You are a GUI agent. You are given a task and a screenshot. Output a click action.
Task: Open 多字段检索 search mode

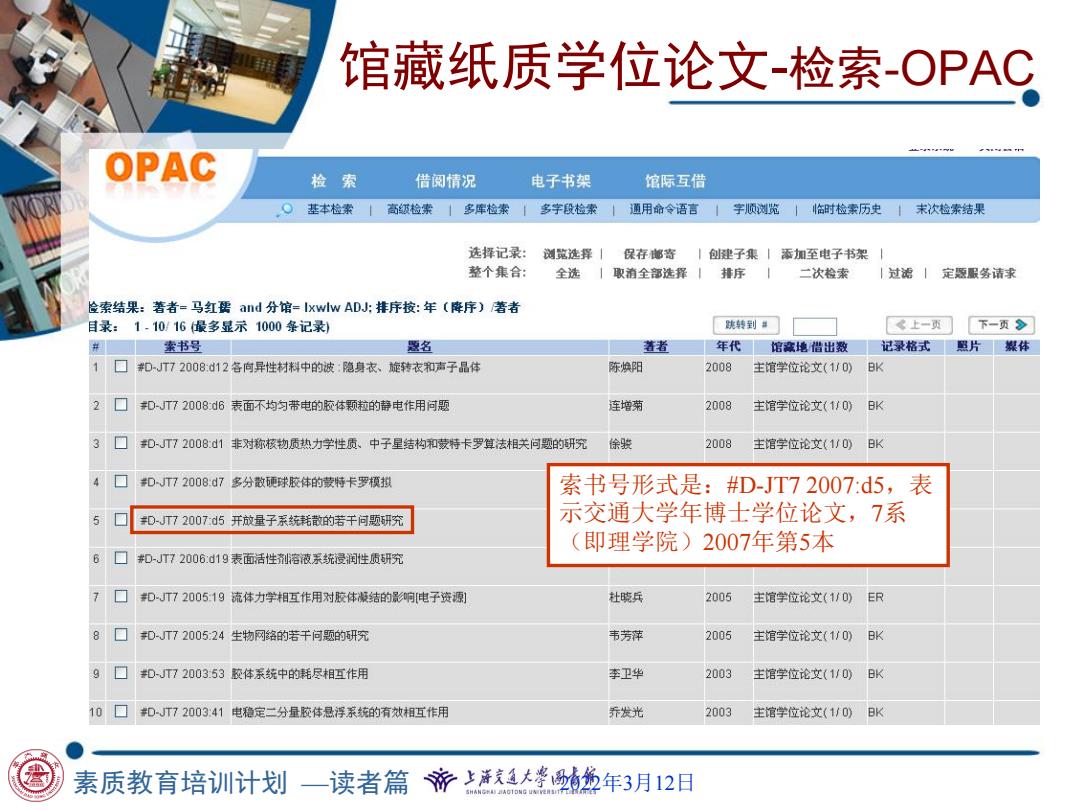[x=568, y=209]
